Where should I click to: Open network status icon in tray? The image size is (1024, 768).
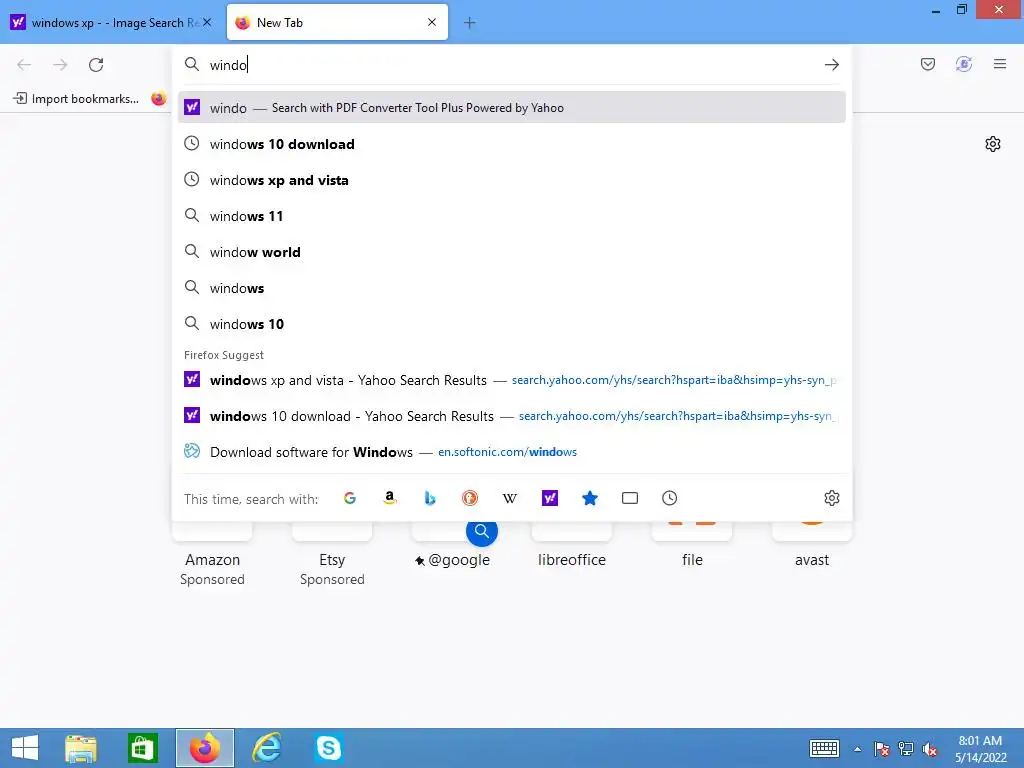pyautogui.click(x=906, y=749)
